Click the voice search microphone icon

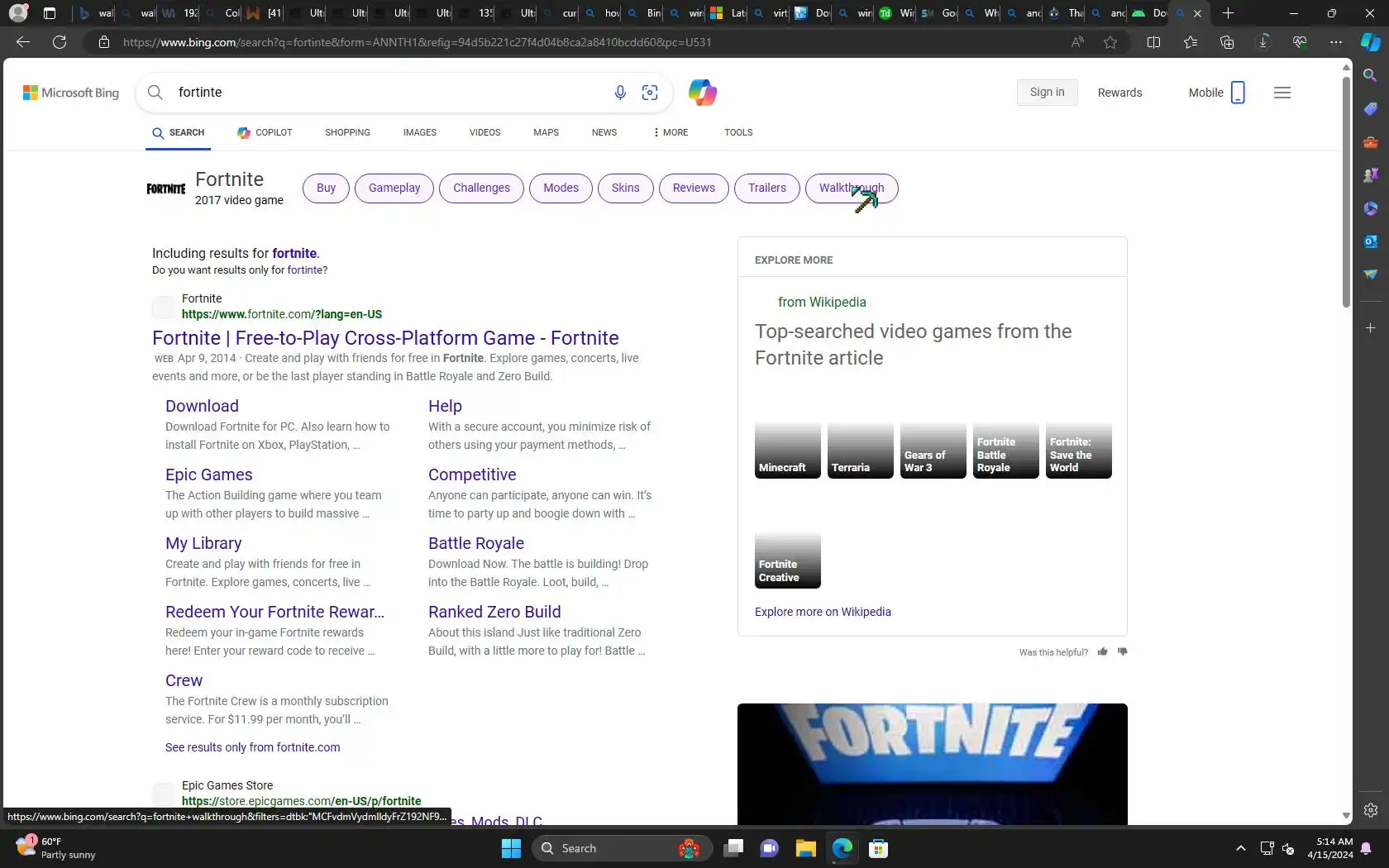coord(620,93)
